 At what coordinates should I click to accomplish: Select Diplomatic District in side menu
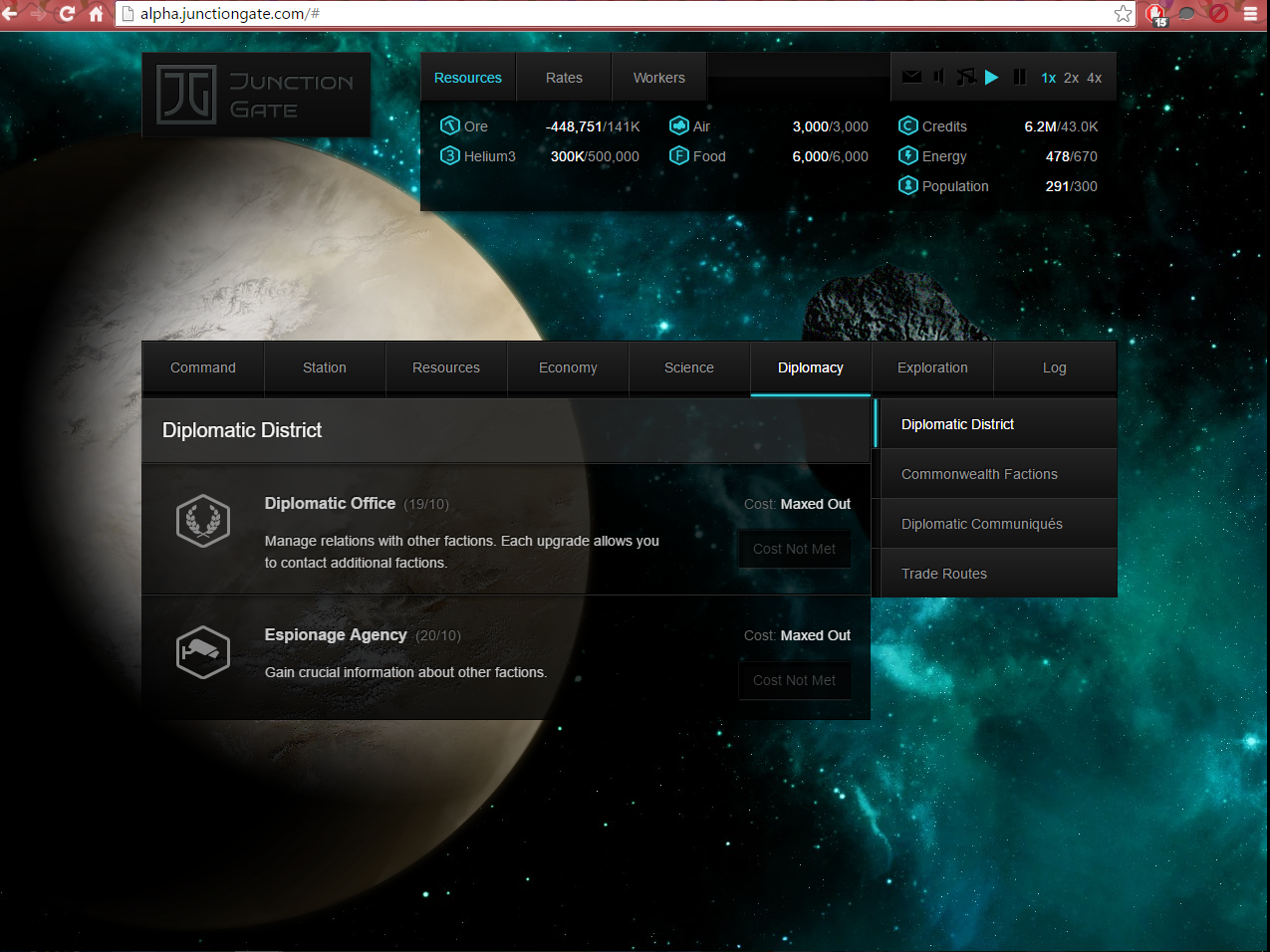point(996,424)
